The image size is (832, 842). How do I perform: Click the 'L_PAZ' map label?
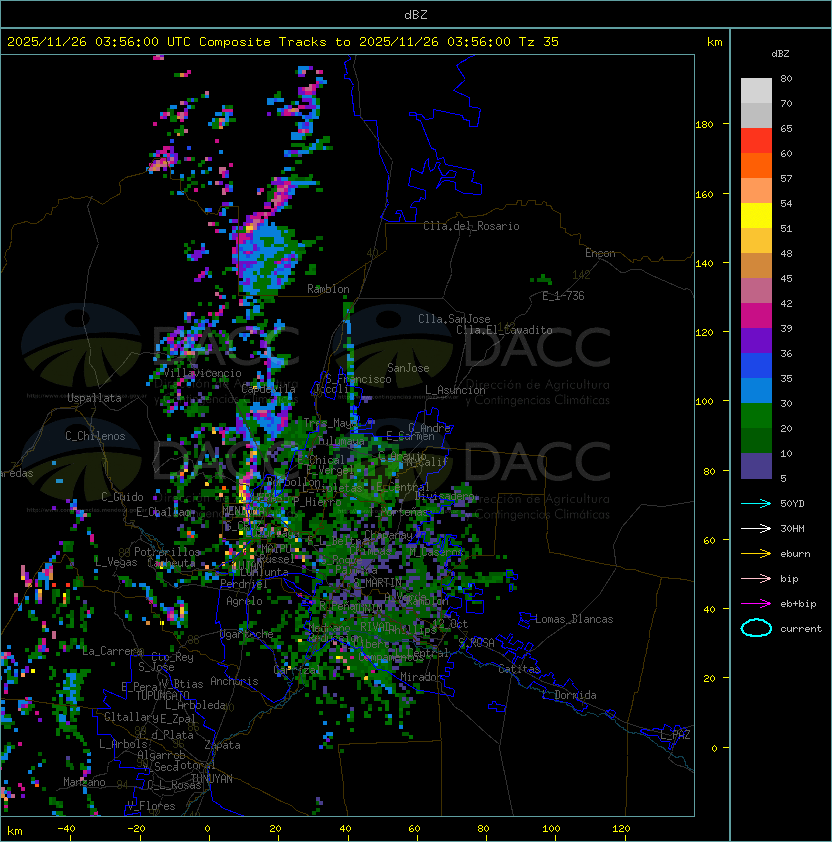(675, 735)
